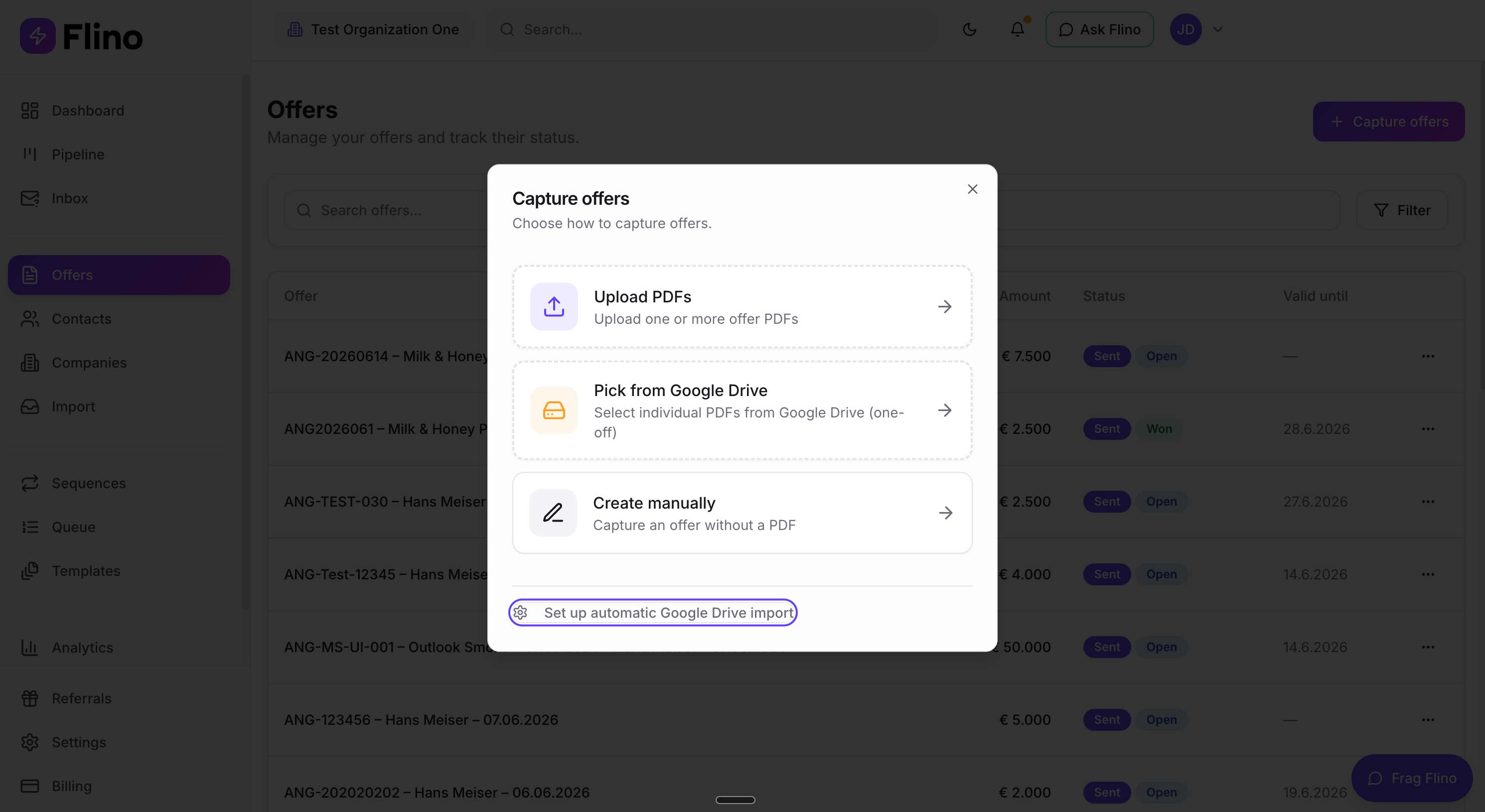Choose Upload PDFs option

click(742, 306)
